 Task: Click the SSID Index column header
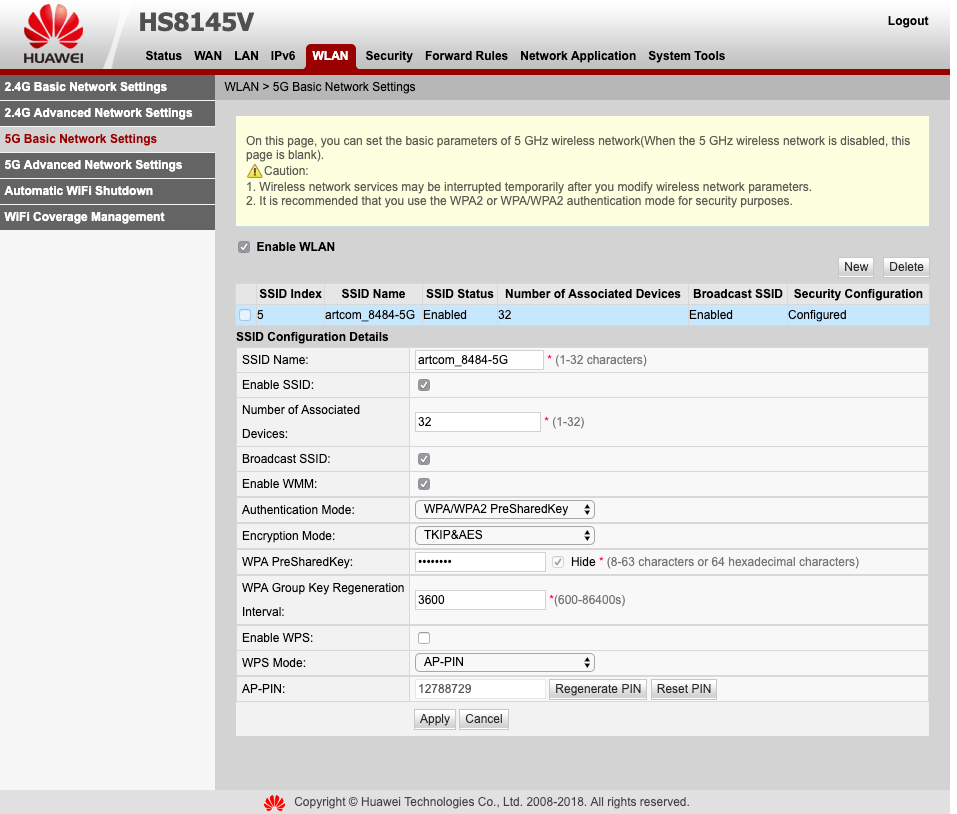coord(291,294)
